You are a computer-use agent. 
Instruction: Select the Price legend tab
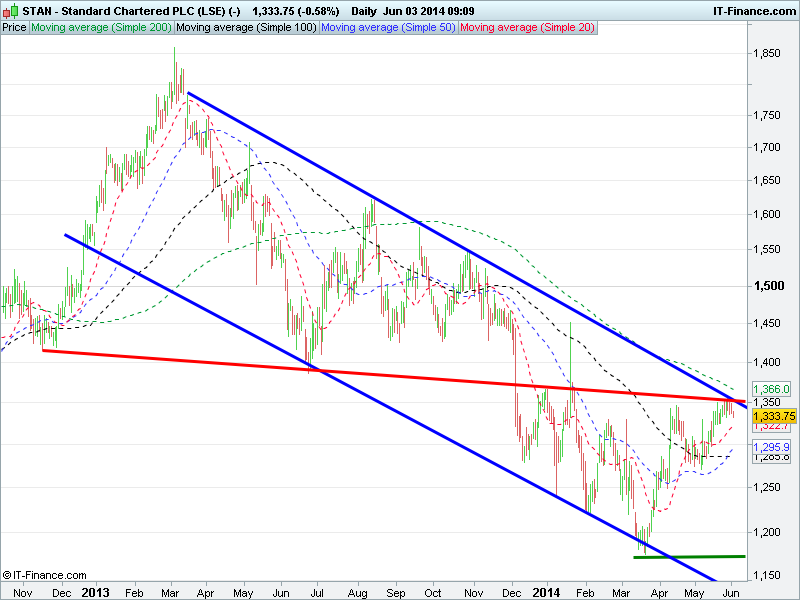click(x=15, y=28)
